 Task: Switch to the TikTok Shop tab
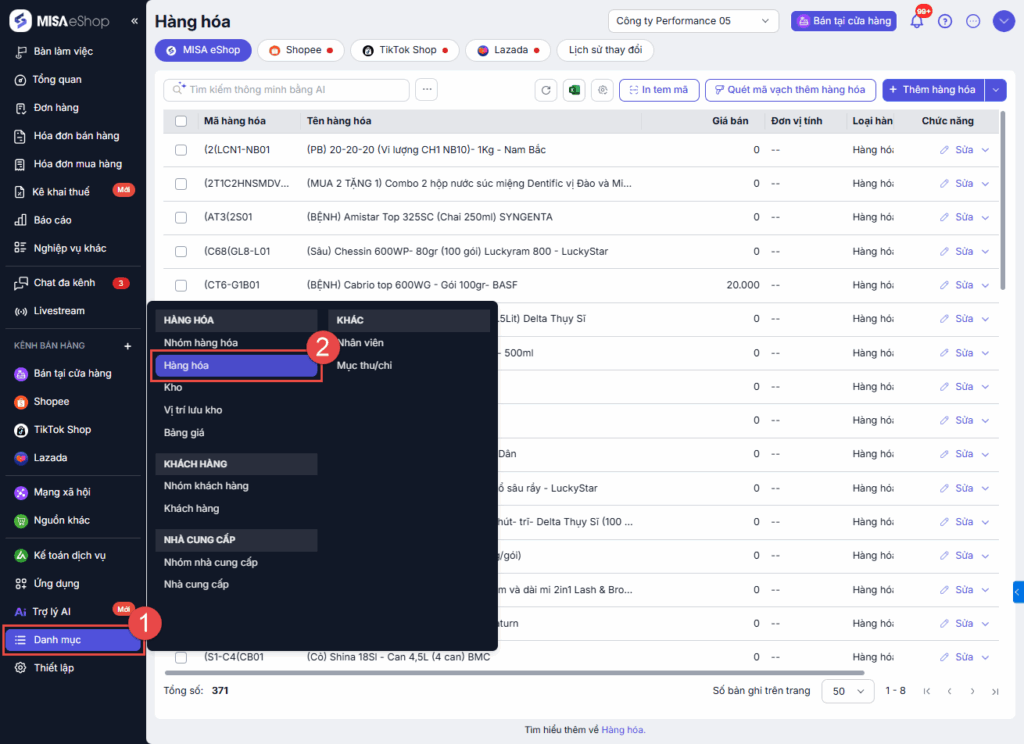point(405,50)
